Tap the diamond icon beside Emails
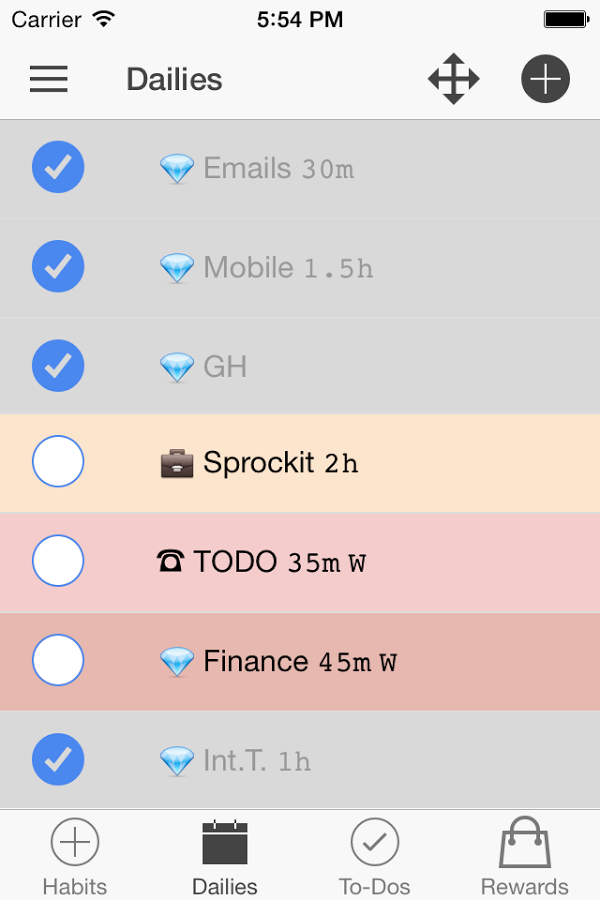Viewport: 600px width, 900px height. click(177, 169)
